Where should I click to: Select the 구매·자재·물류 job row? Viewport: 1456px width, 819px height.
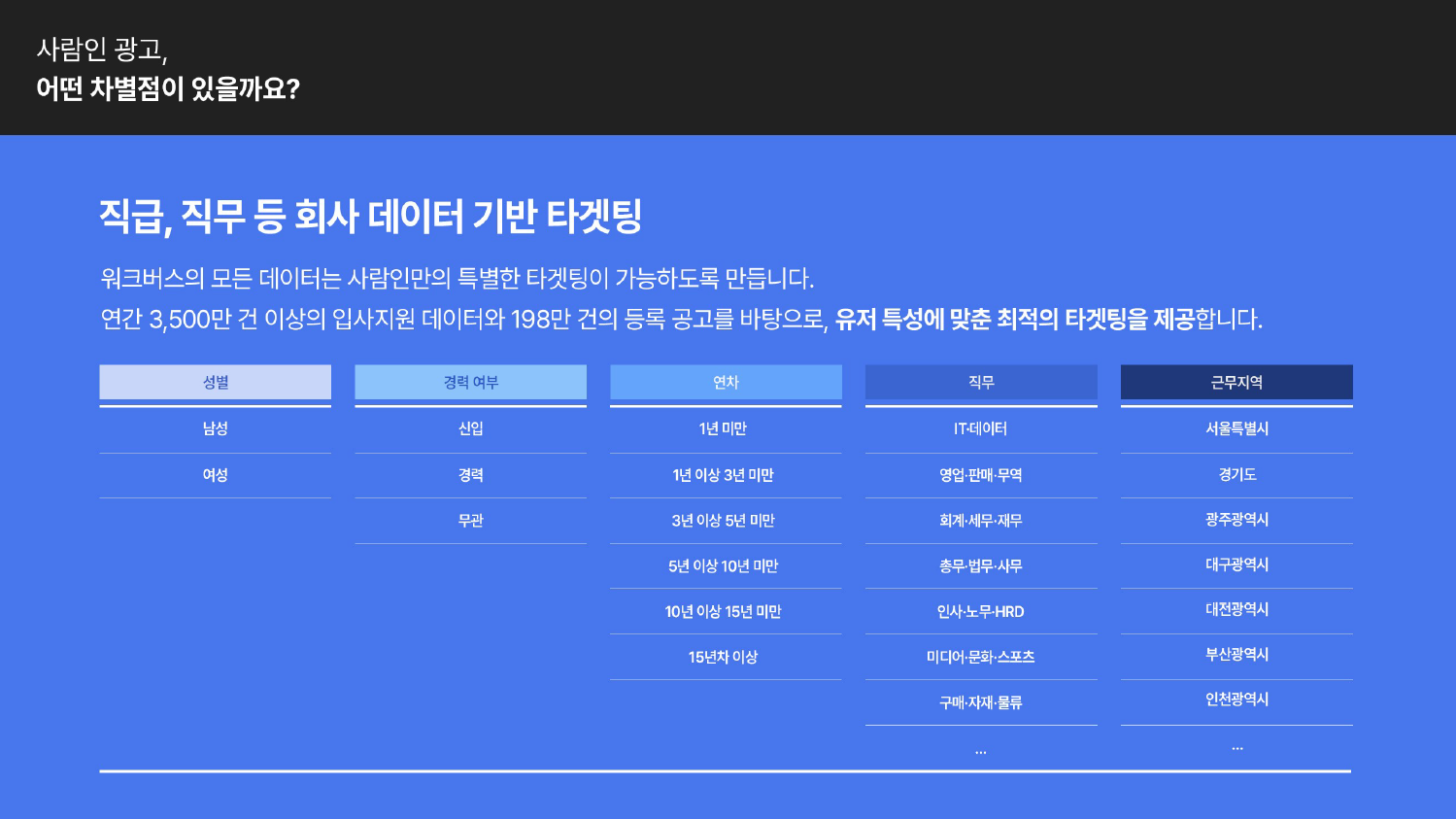coord(981,702)
